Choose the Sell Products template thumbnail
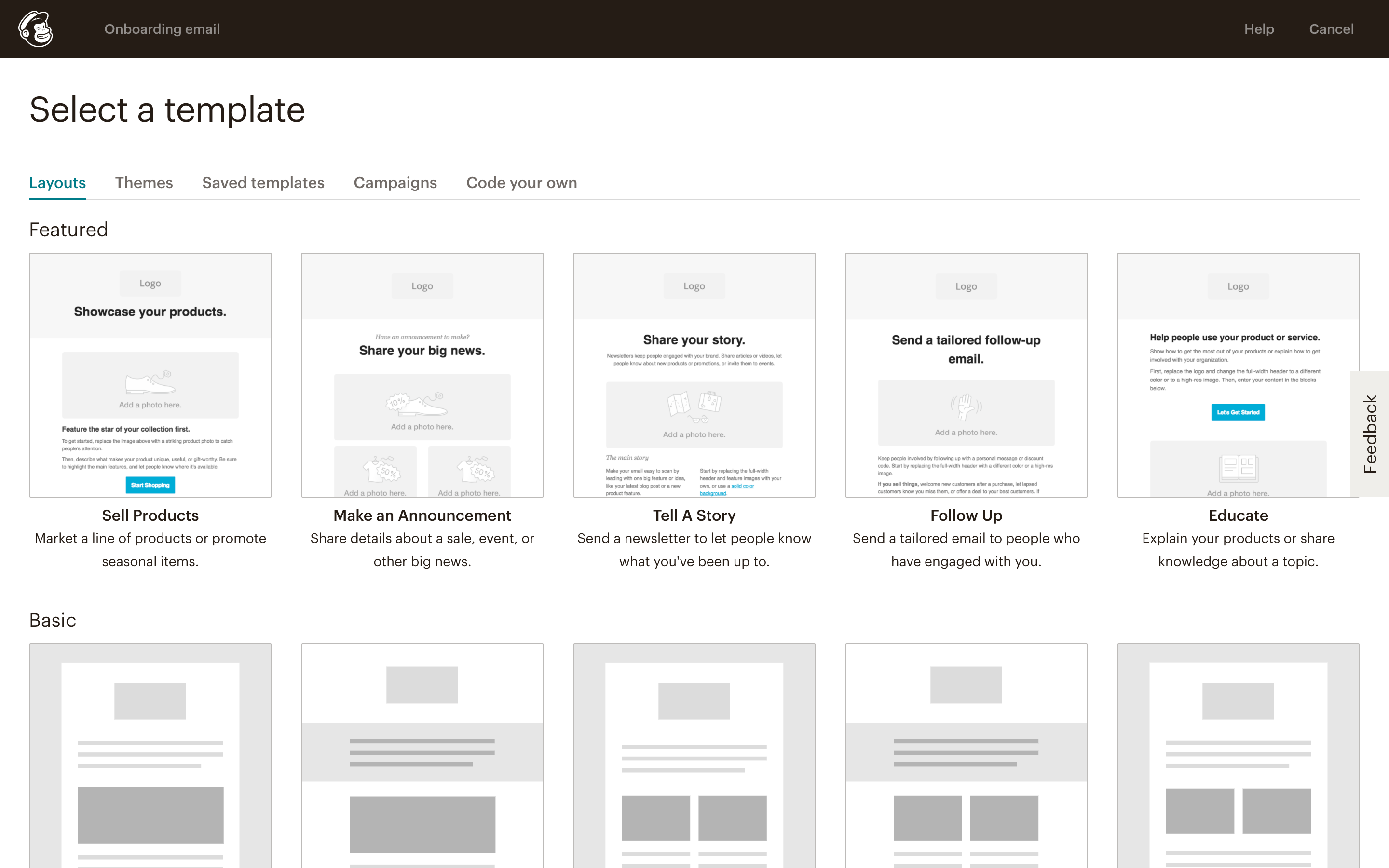 tap(150, 374)
